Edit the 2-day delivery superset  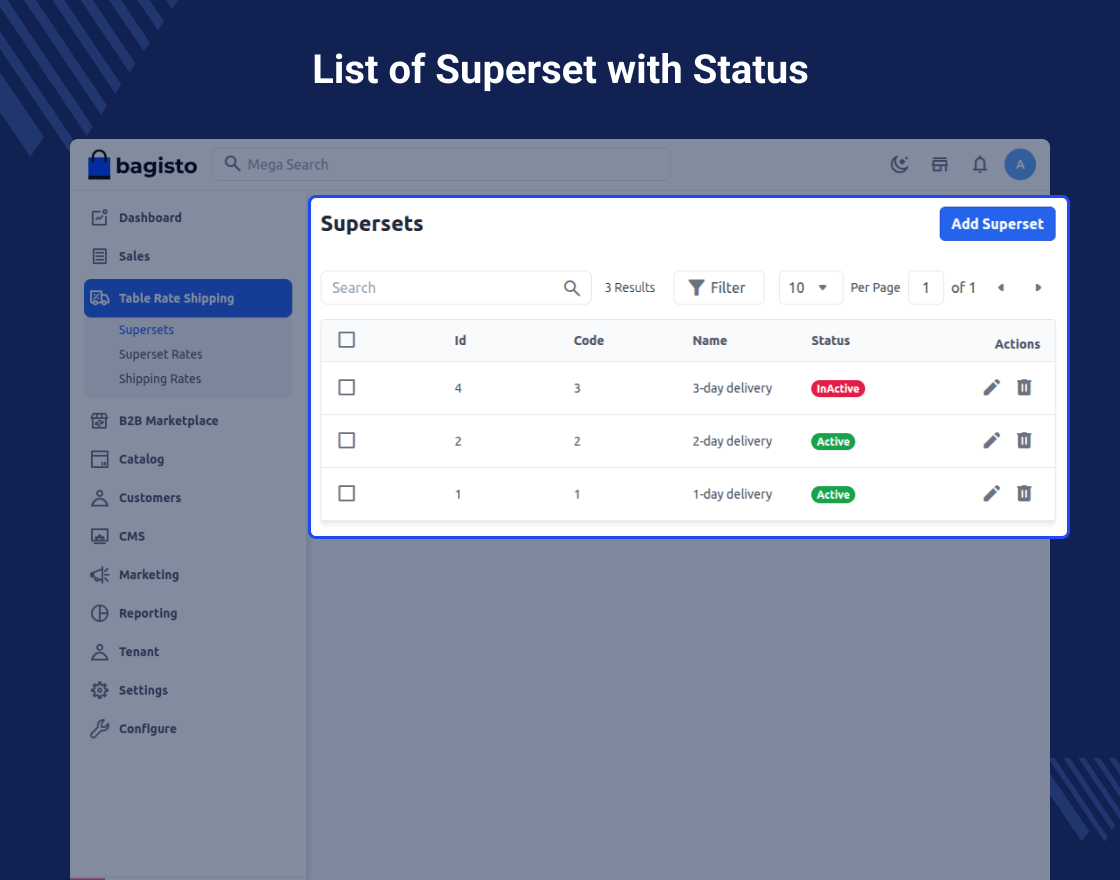pos(991,441)
